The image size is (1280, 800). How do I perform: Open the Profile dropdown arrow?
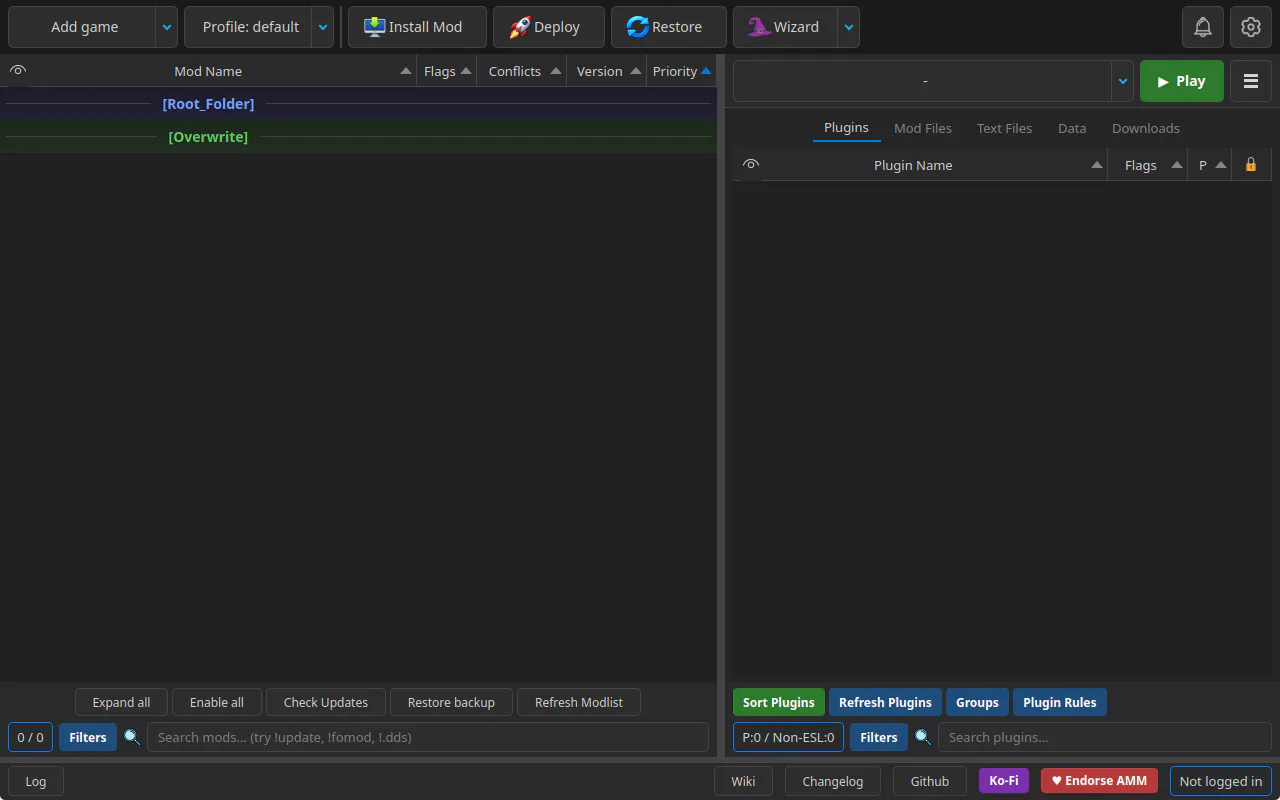tap(323, 27)
